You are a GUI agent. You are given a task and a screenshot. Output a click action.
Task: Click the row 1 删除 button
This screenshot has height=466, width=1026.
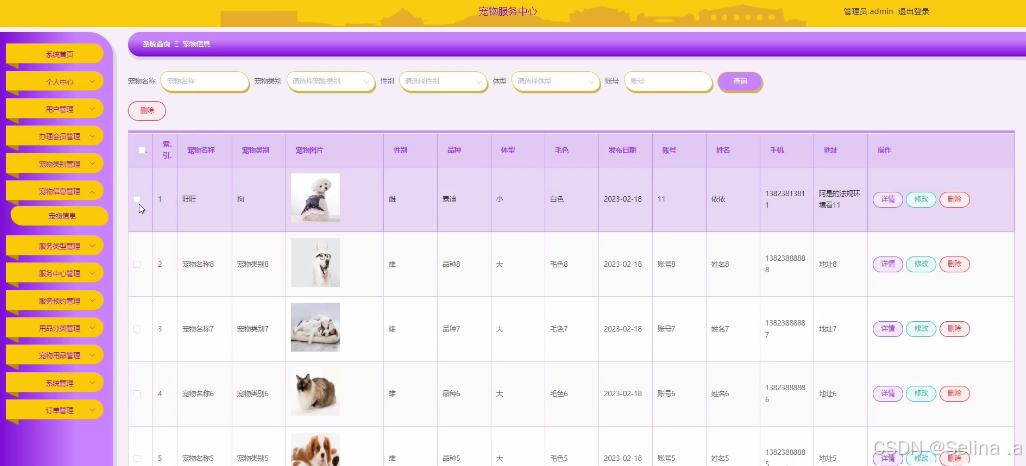point(955,200)
